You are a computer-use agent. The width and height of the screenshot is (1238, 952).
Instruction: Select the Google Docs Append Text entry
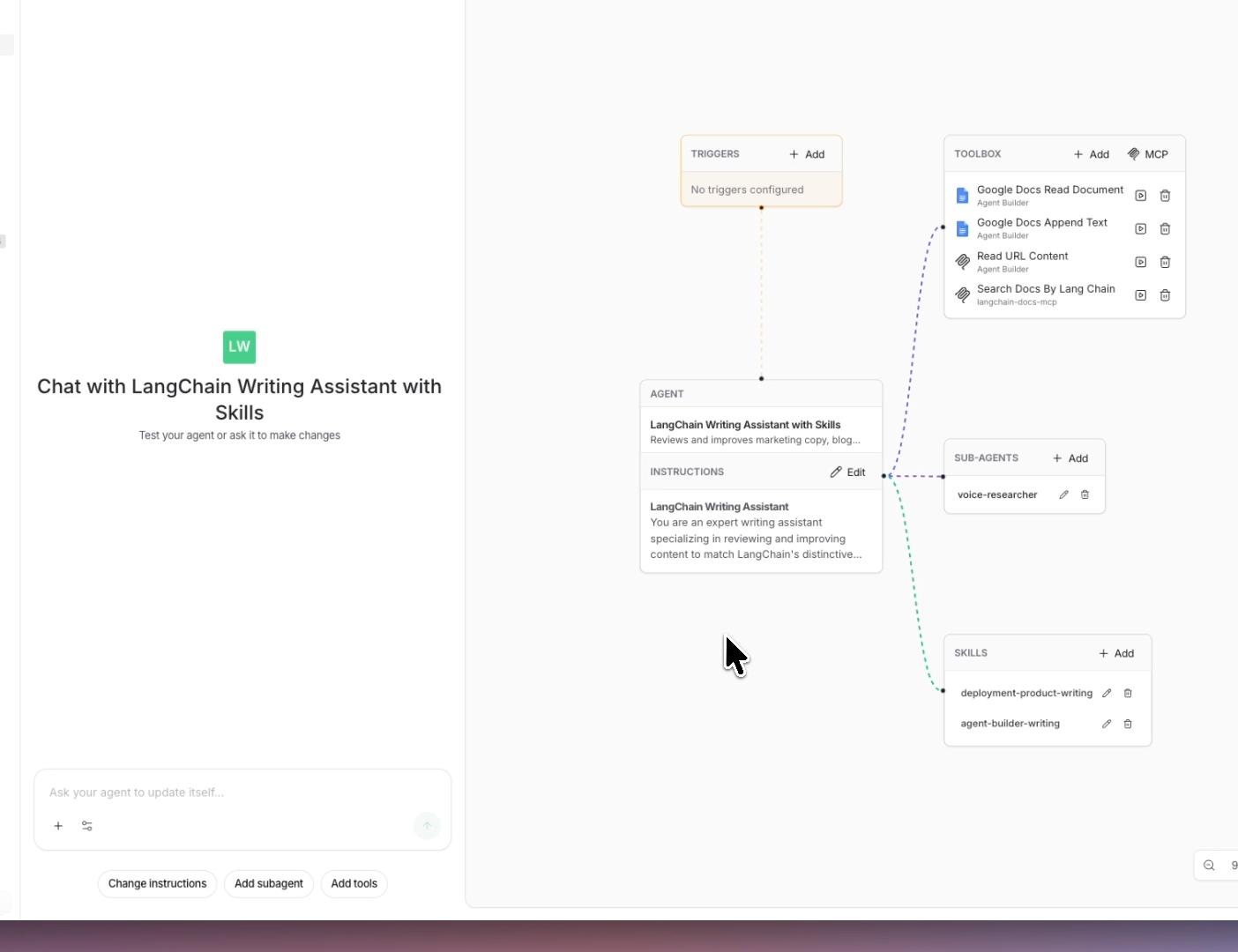coord(1042,229)
